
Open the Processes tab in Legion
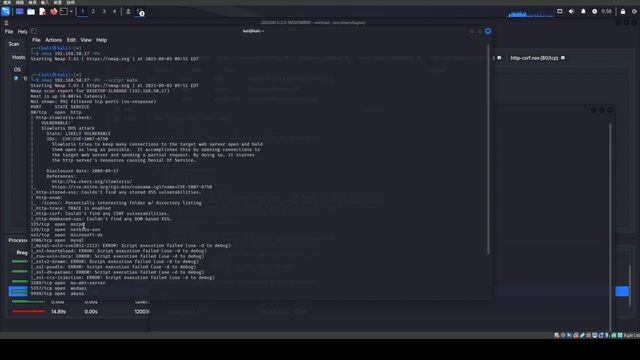[x=18, y=240]
